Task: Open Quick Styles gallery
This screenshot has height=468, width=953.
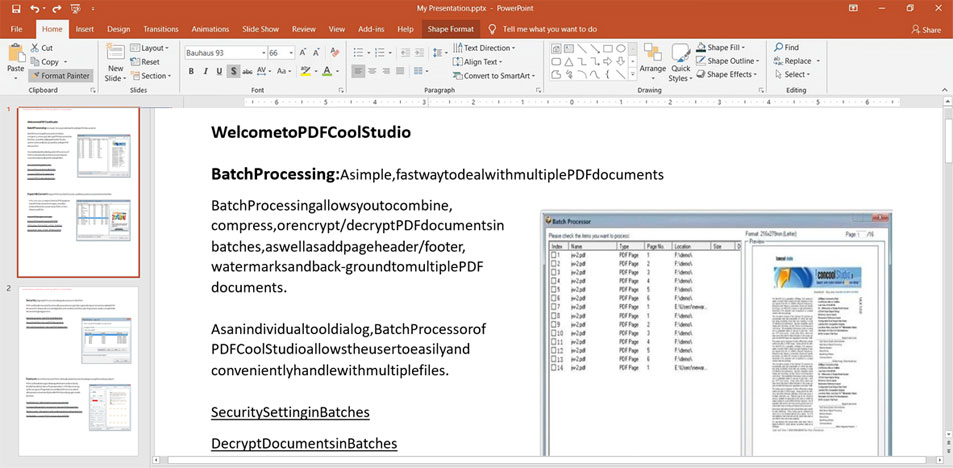Action: 680,63
